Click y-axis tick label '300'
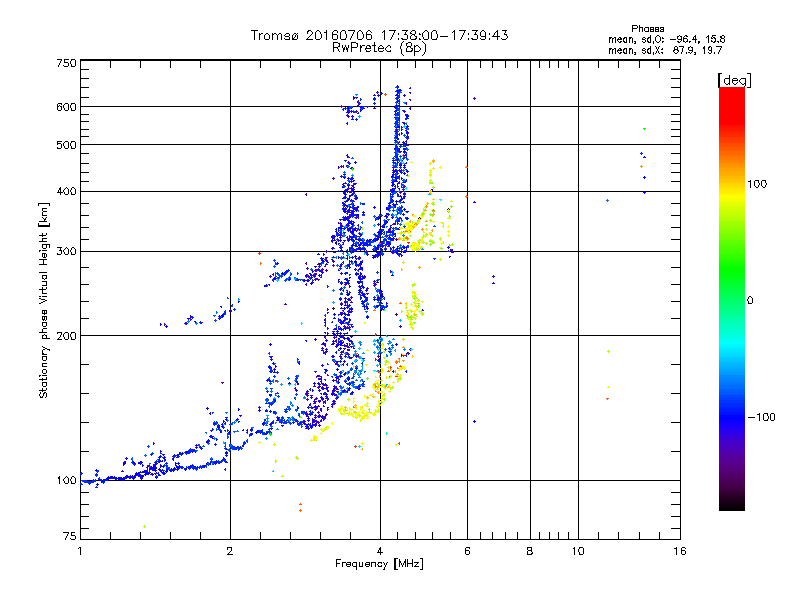The image size is (800, 600). click(67, 252)
